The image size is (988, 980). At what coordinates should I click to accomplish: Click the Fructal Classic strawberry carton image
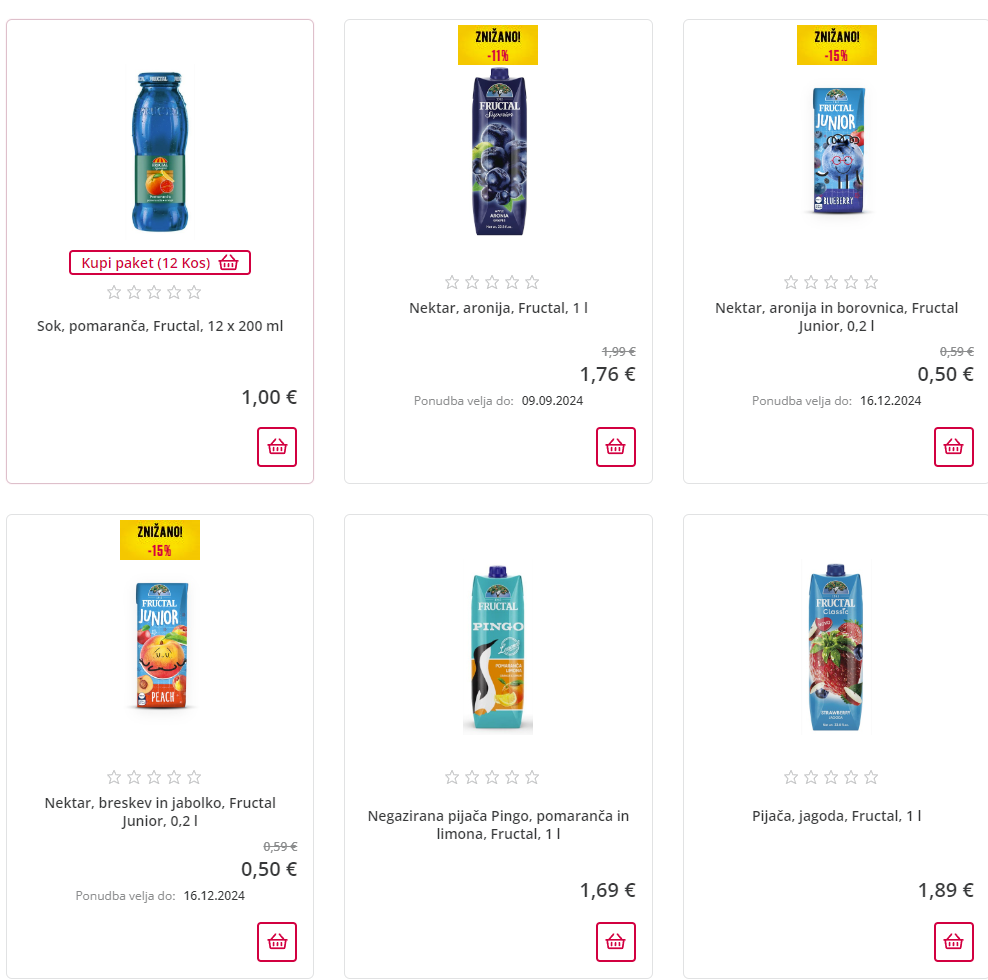(836, 648)
